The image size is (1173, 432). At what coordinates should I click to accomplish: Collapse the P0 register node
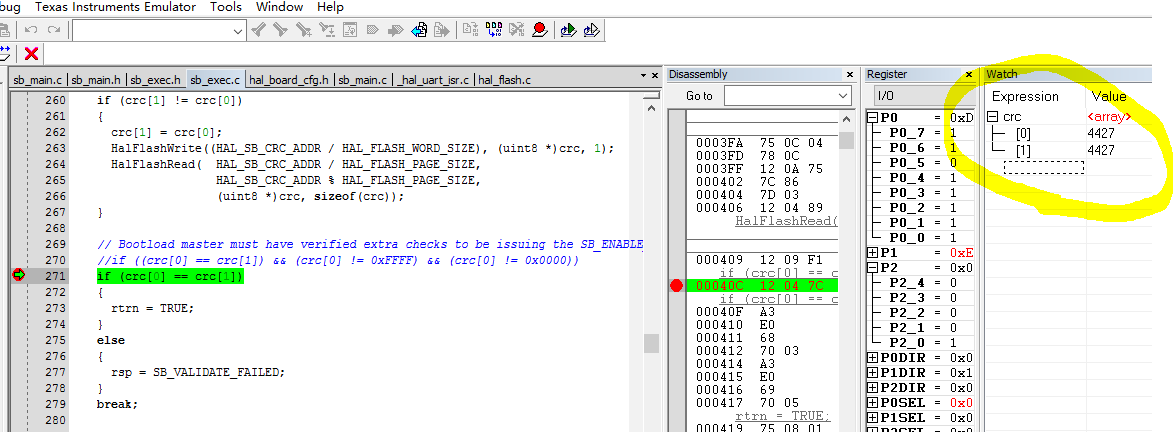[872, 118]
